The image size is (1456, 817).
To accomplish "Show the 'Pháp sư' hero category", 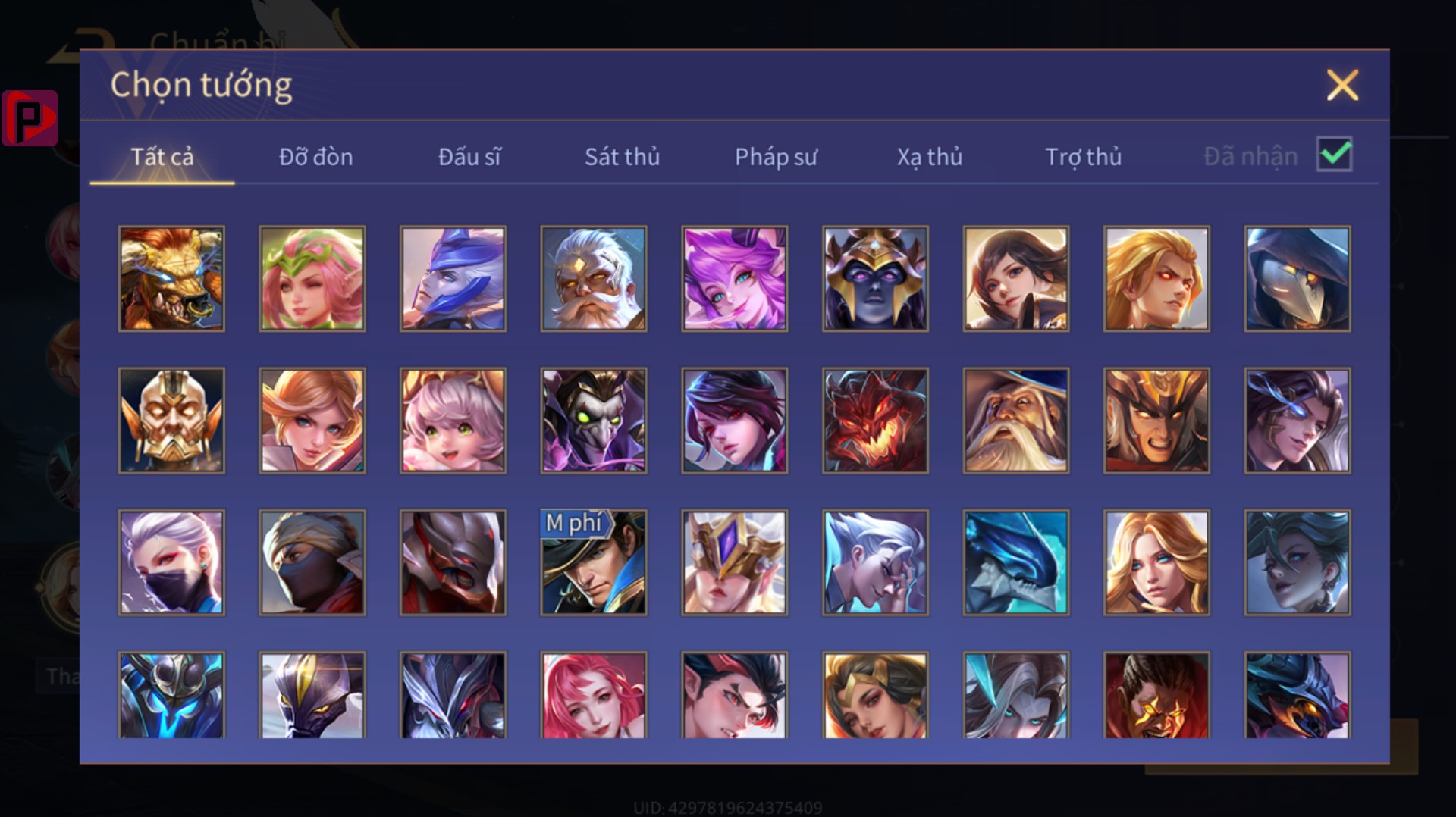I will (776, 157).
